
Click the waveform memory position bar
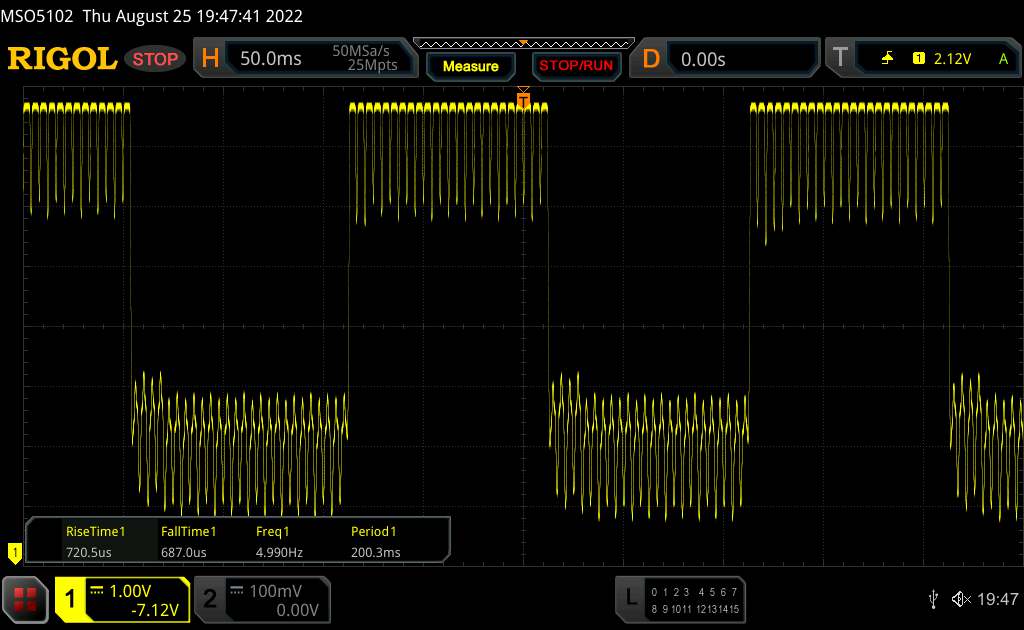(523, 43)
